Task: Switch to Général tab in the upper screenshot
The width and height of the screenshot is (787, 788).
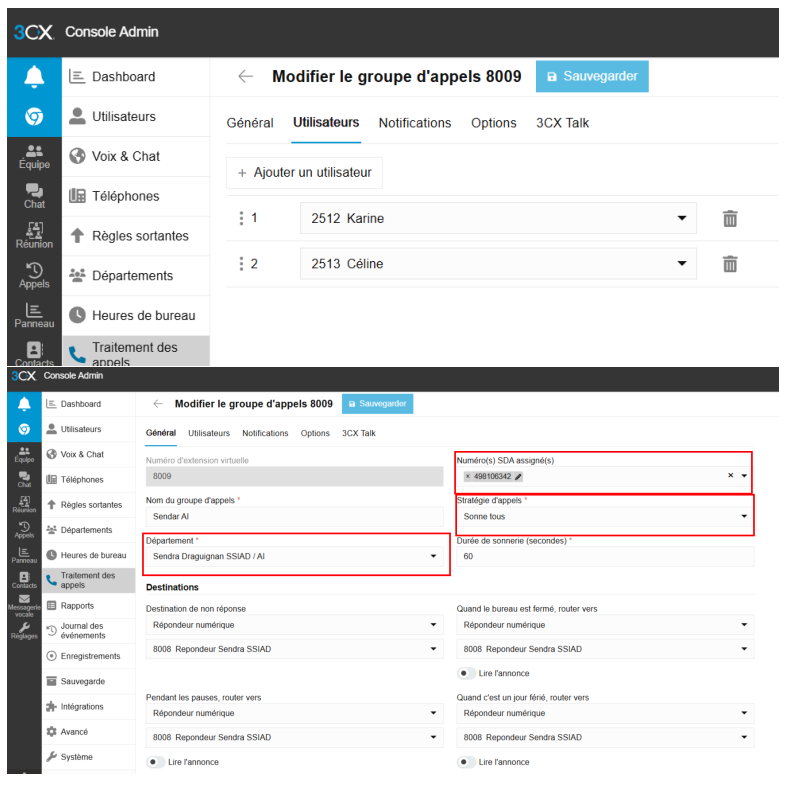Action: click(x=250, y=123)
